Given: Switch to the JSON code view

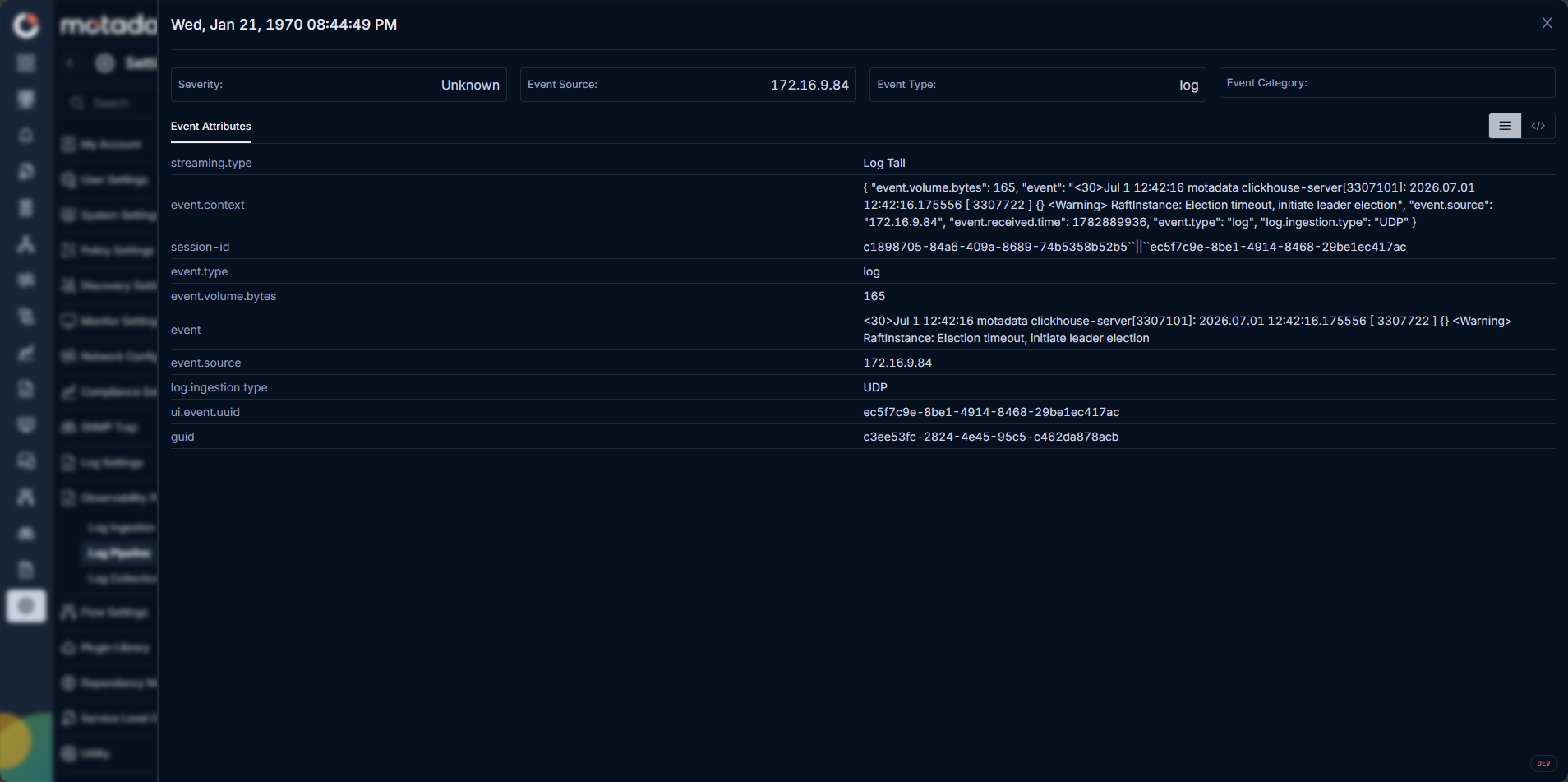Looking at the screenshot, I should tap(1538, 126).
